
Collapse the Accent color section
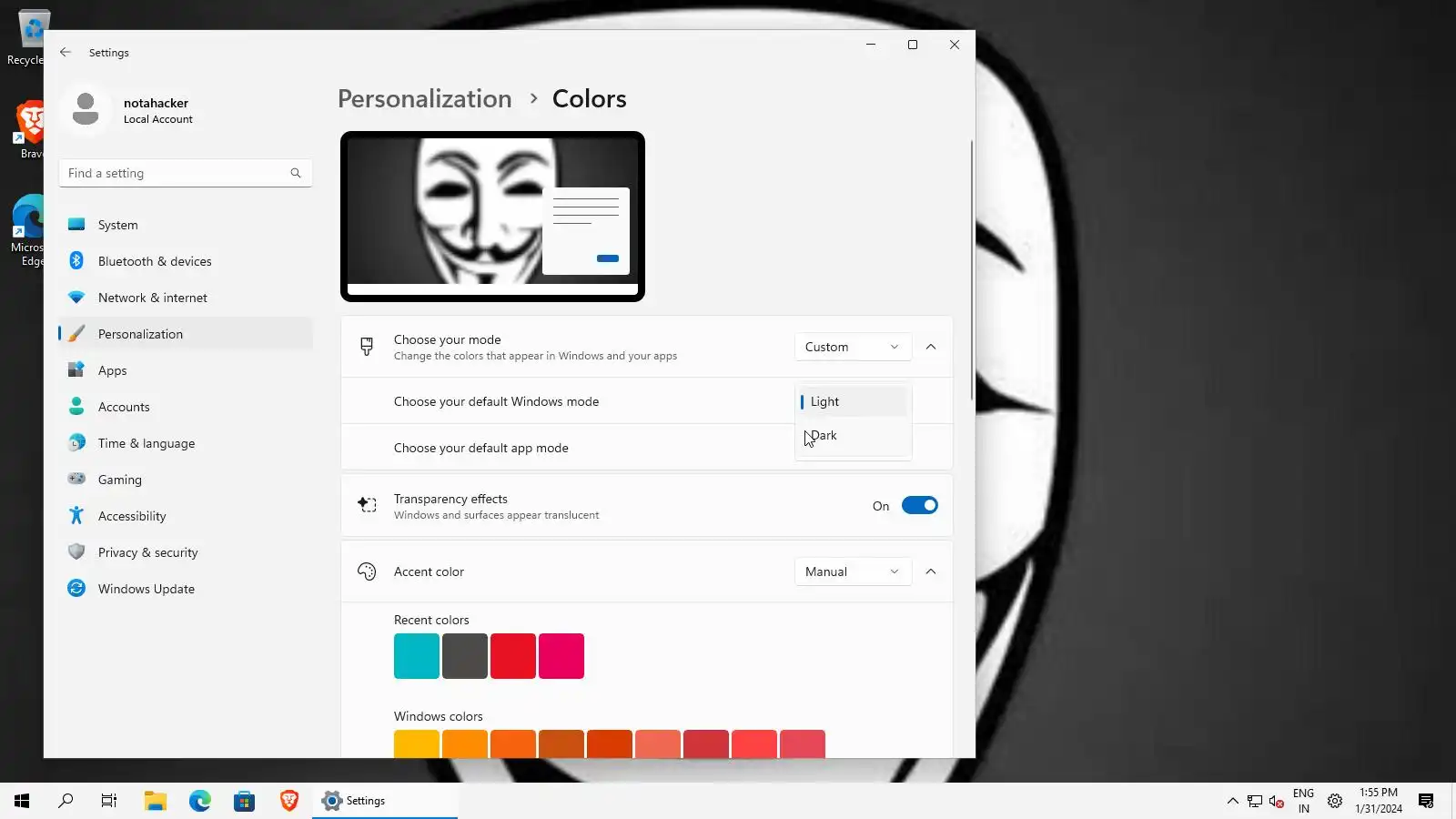point(931,571)
